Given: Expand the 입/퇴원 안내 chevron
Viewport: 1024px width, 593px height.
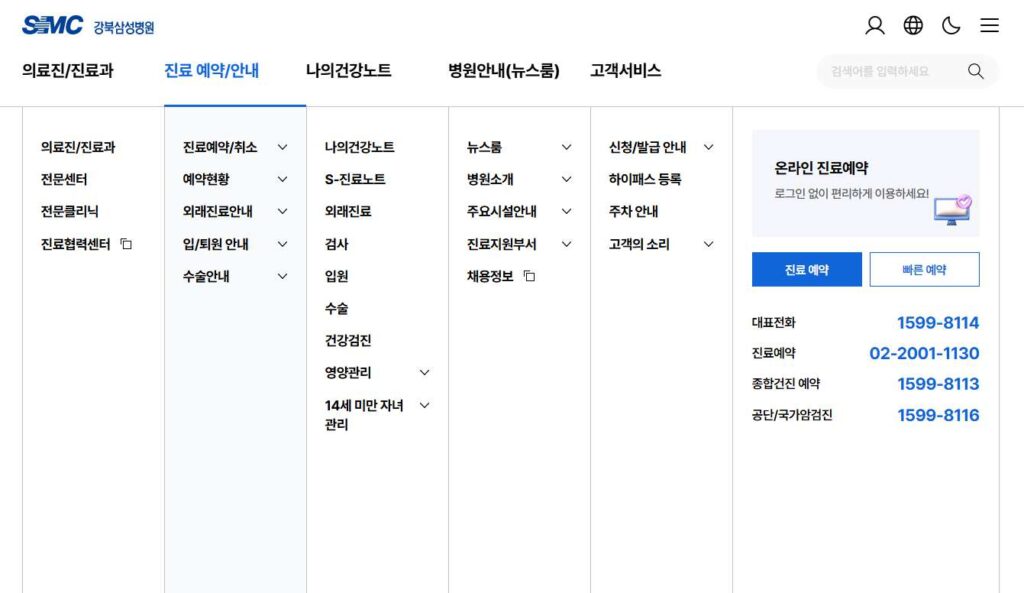Looking at the screenshot, I should (x=282, y=244).
